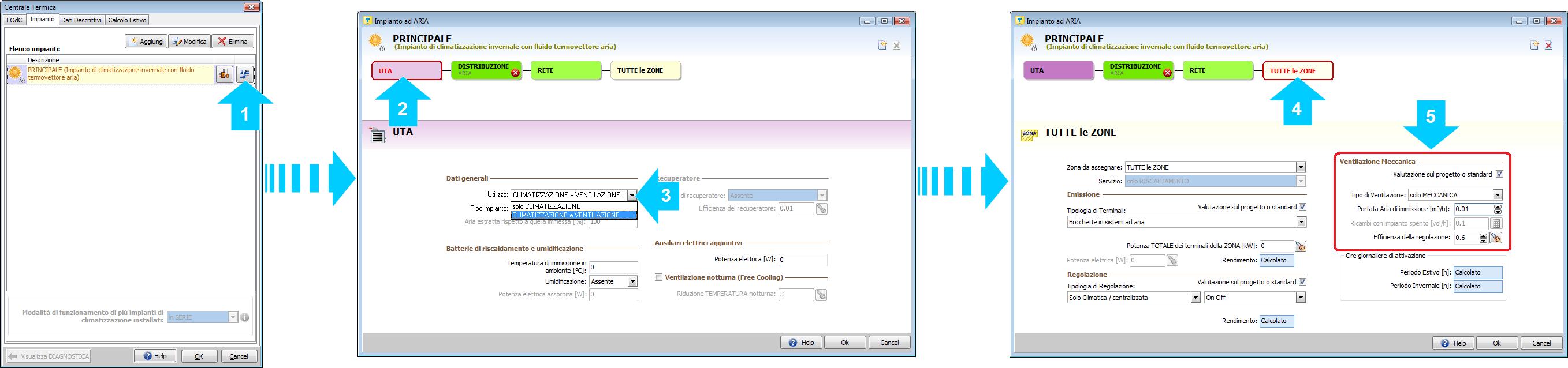Increase Portata Aria di immissione with spinner
This screenshot has height=368, width=1568.
coord(1498,206)
